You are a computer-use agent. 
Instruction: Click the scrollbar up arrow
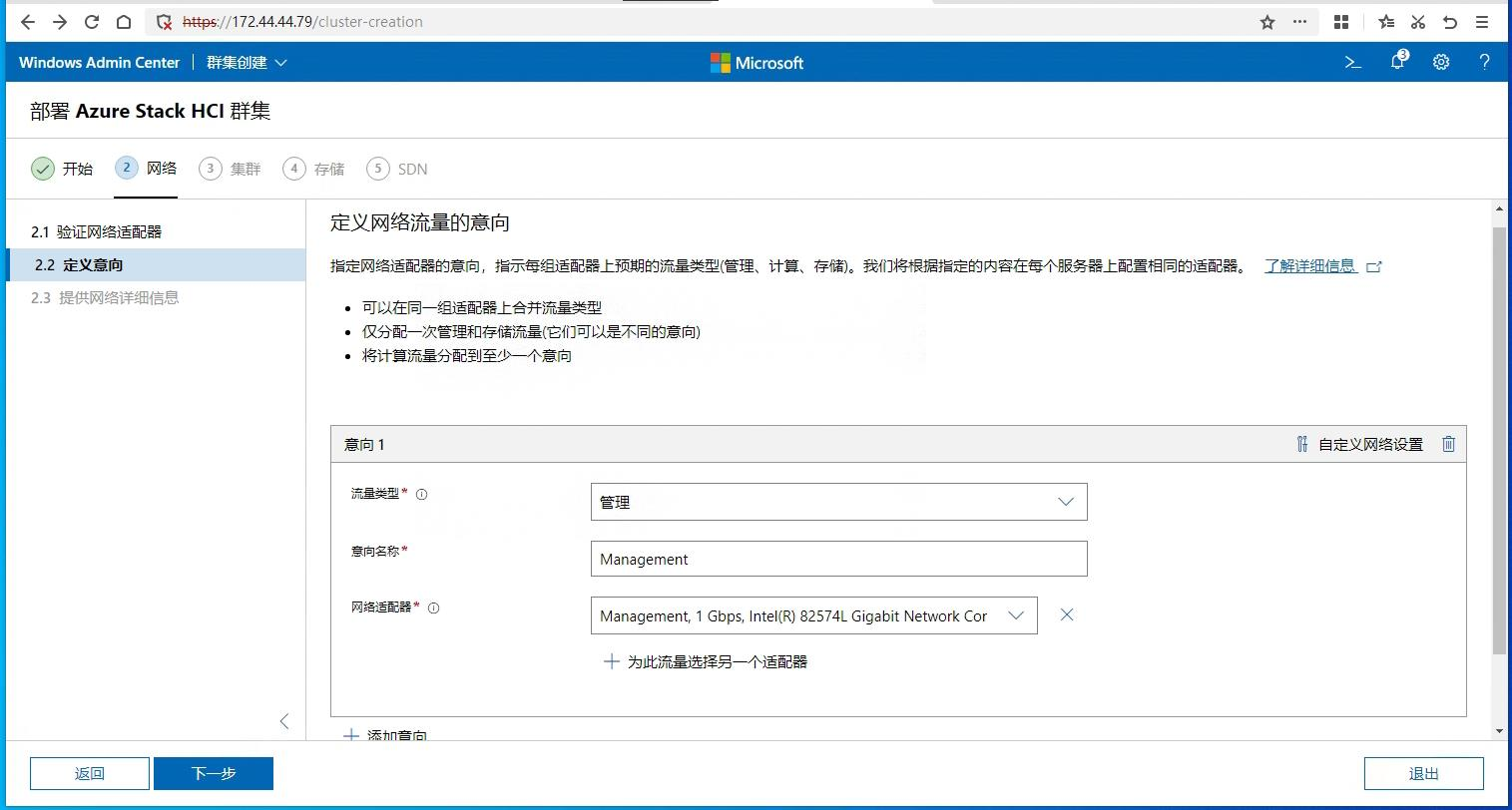click(1499, 208)
